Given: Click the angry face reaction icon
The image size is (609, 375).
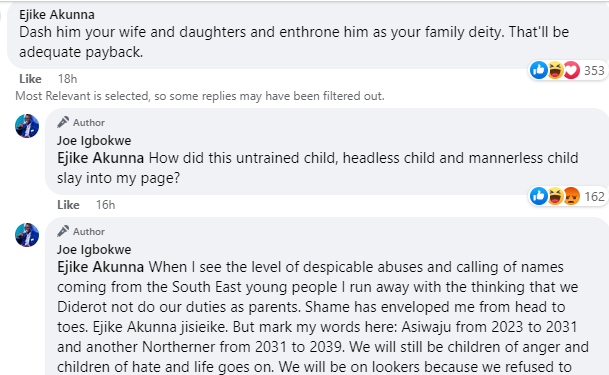Looking at the screenshot, I should point(571,196).
